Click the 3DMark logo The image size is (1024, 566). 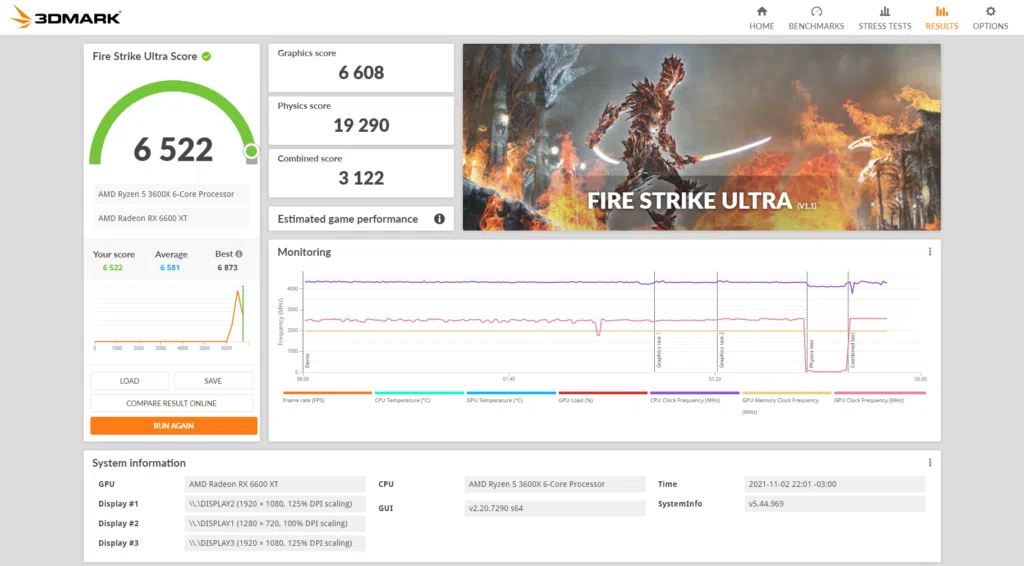coord(66,17)
